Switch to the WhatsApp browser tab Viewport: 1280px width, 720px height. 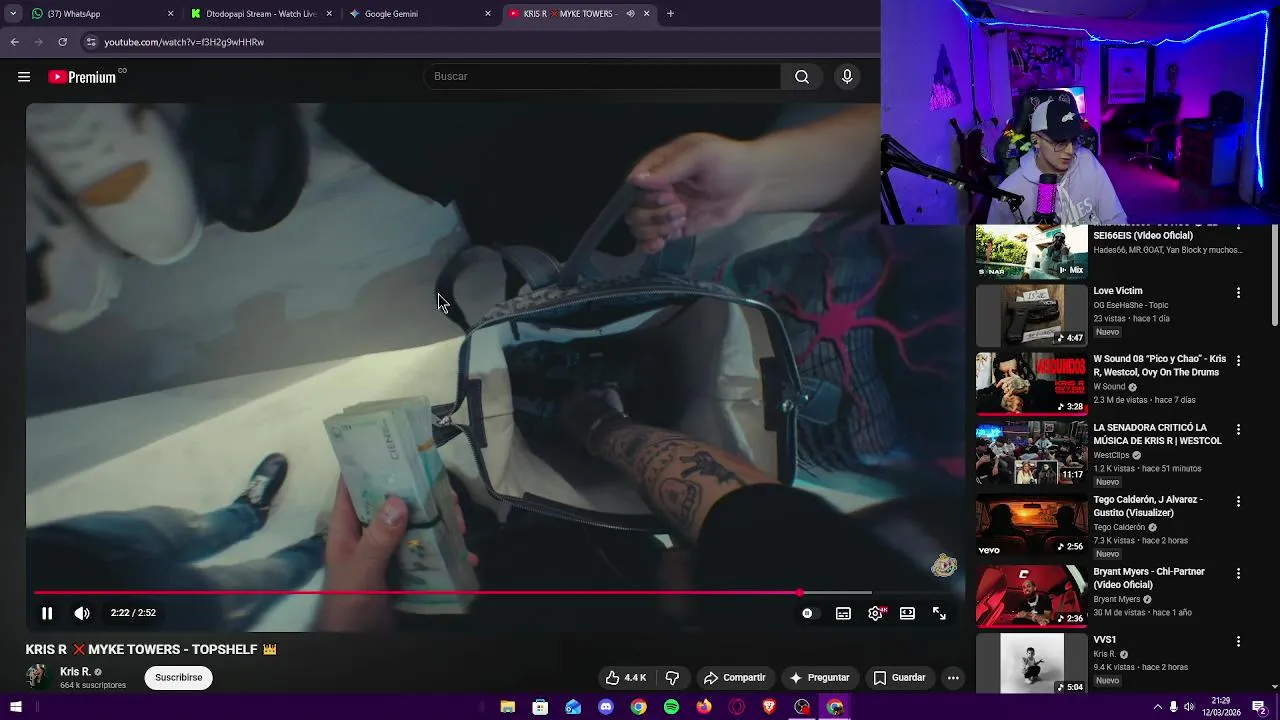(x=100, y=14)
